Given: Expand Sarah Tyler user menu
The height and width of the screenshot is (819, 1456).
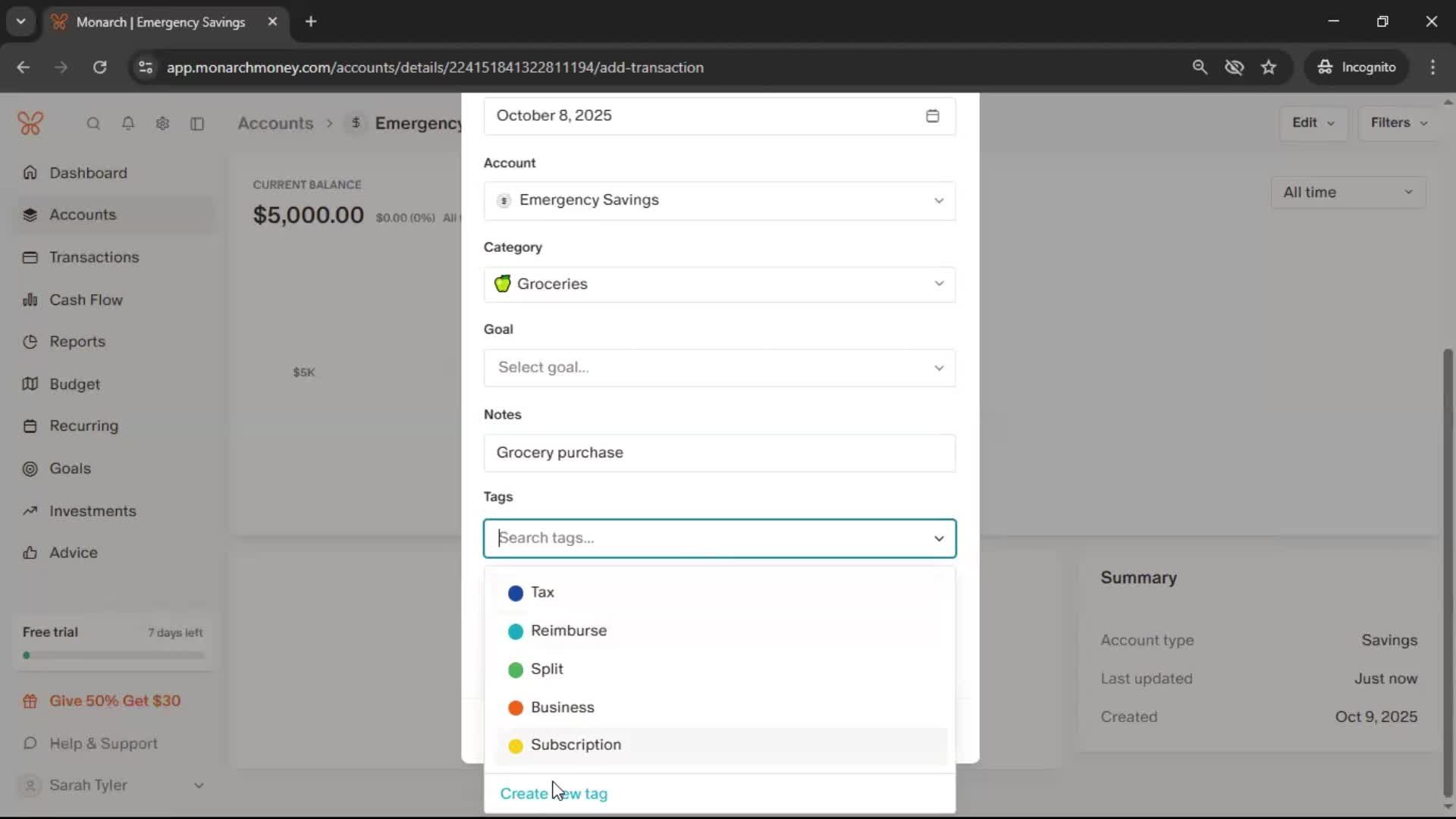Looking at the screenshot, I should tap(114, 786).
